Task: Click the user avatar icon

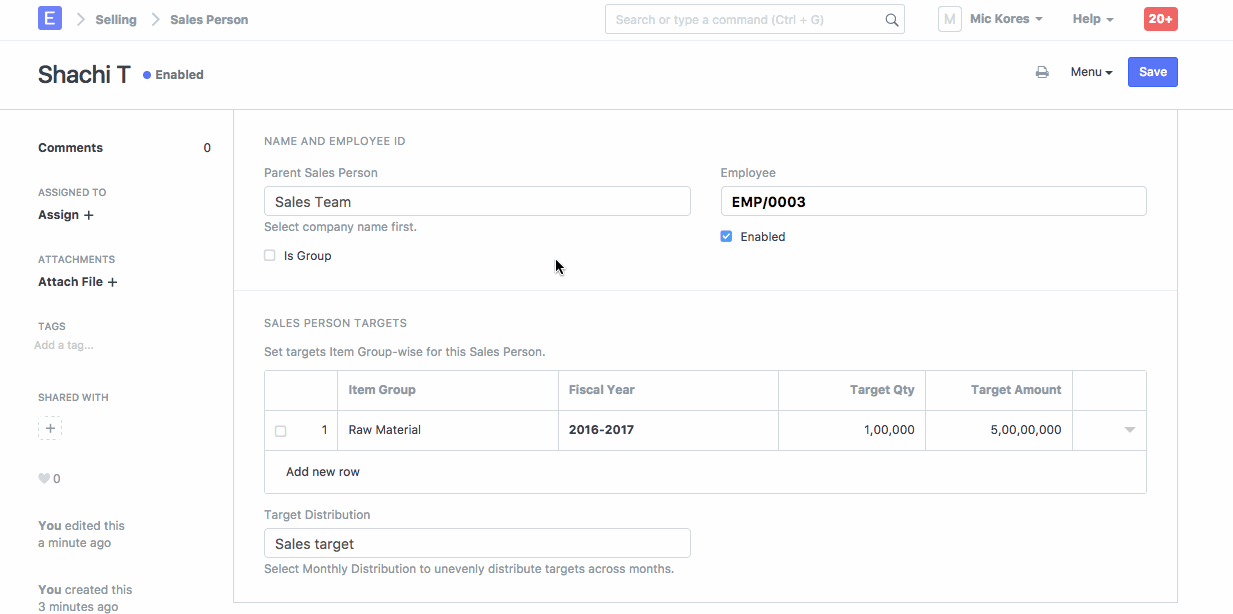Action: point(949,19)
